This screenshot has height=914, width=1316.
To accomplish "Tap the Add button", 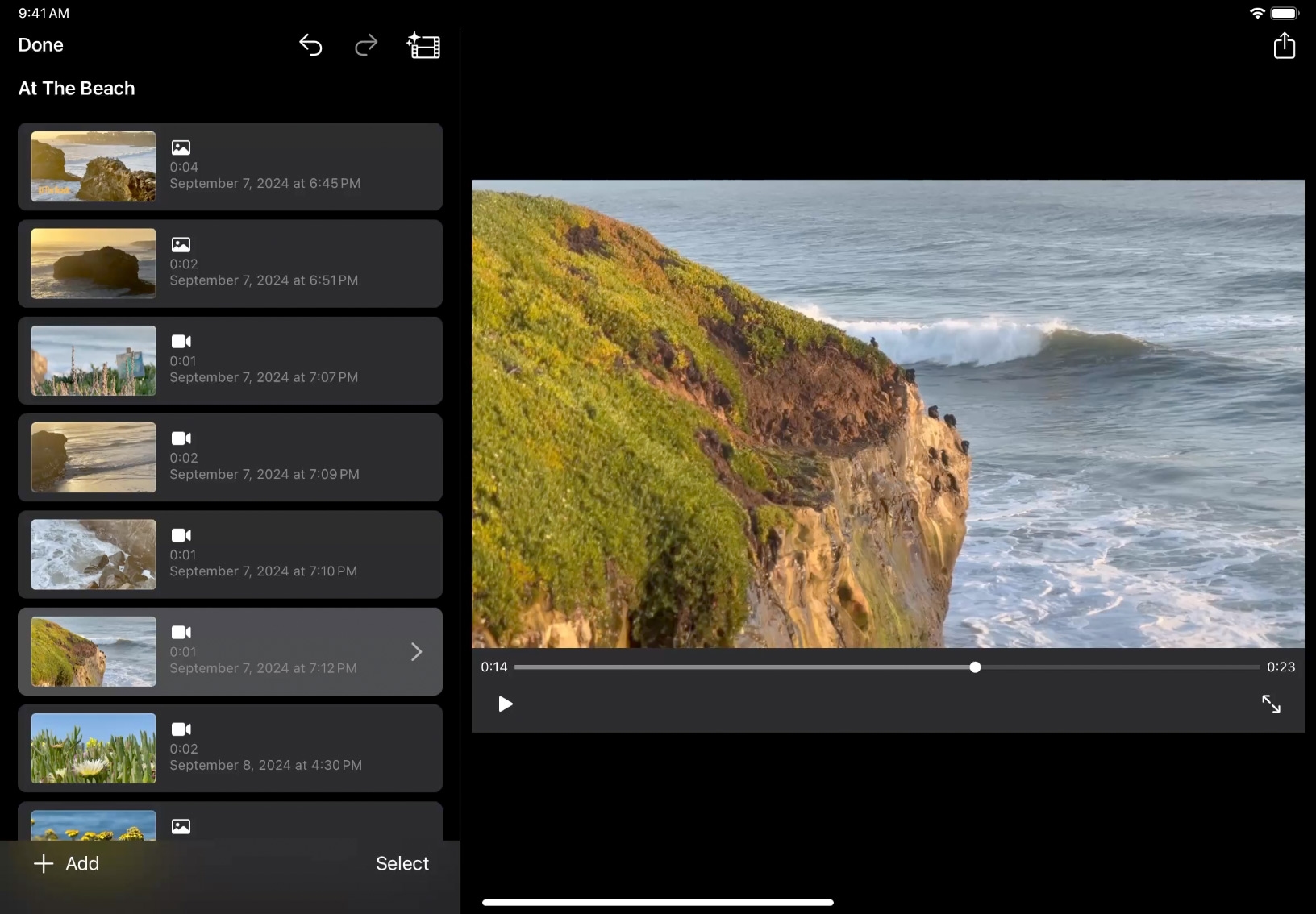I will [x=67, y=863].
